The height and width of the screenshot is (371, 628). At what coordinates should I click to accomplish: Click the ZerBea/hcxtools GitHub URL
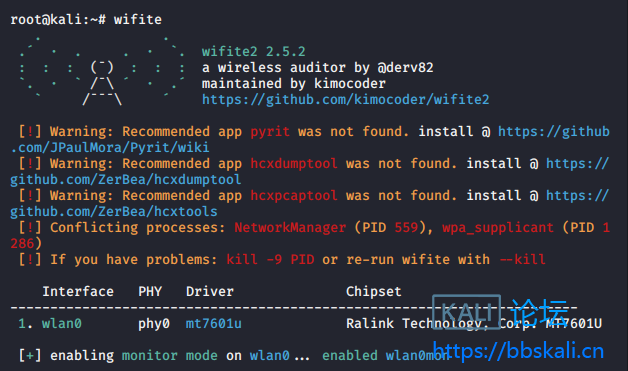tap(310, 204)
